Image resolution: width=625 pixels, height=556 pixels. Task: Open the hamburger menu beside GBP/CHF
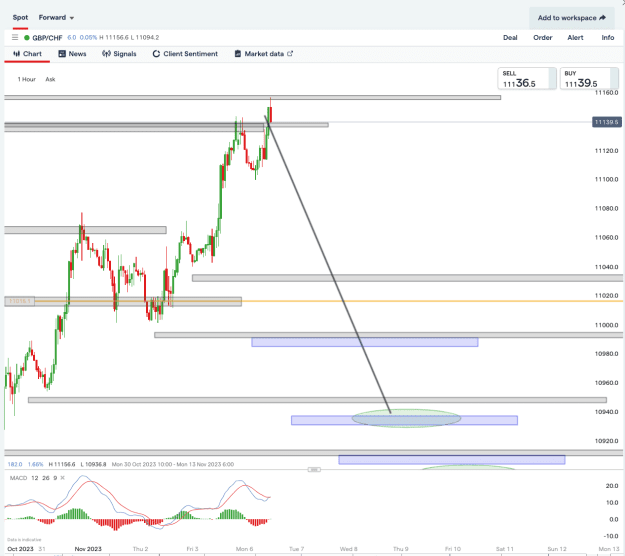(x=15, y=37)
